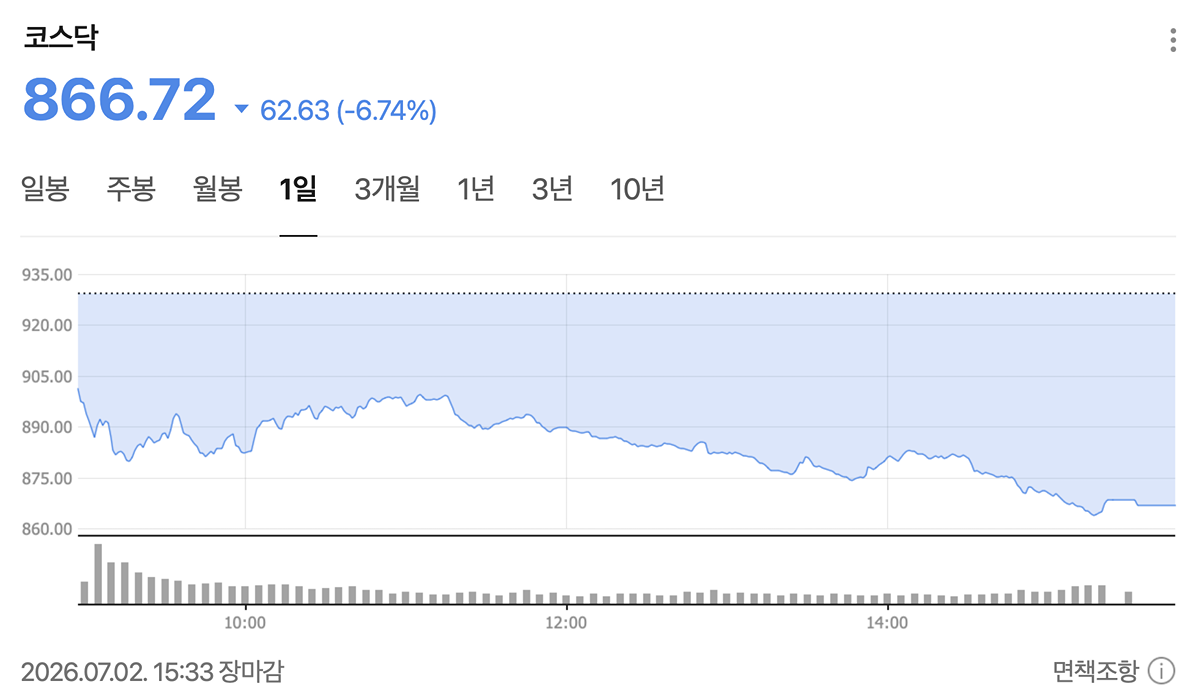Click the dotted previous-close reference line
This screenshot has height=700, width=1200.
pos(626,294)
